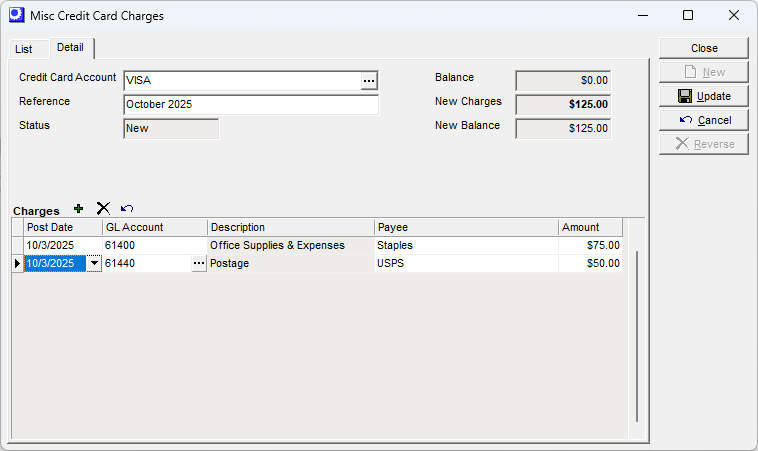Click the Postage description cell
758x451 pixels.
[291, 263]
